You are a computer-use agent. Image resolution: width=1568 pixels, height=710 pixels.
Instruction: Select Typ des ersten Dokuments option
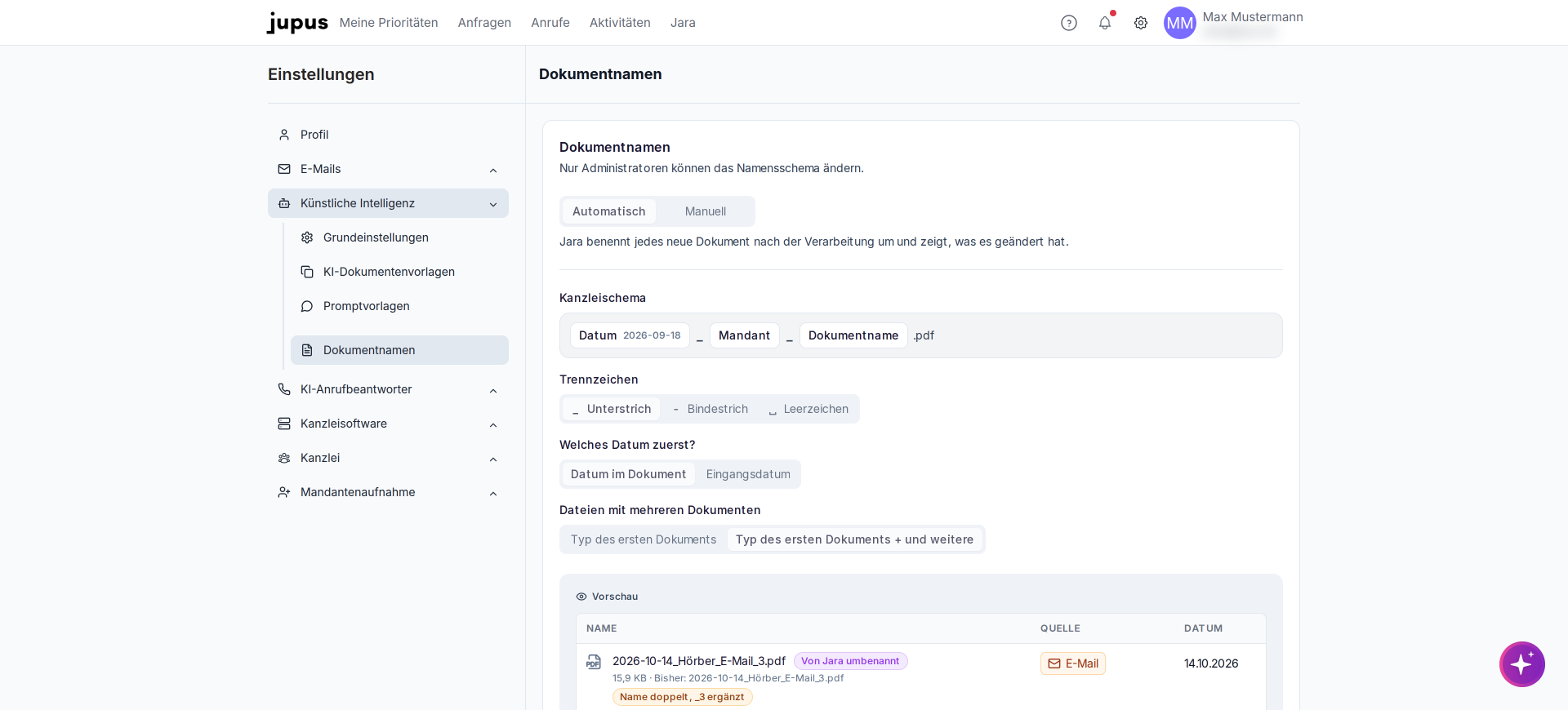pyautogui.click(x=644, y=539)
